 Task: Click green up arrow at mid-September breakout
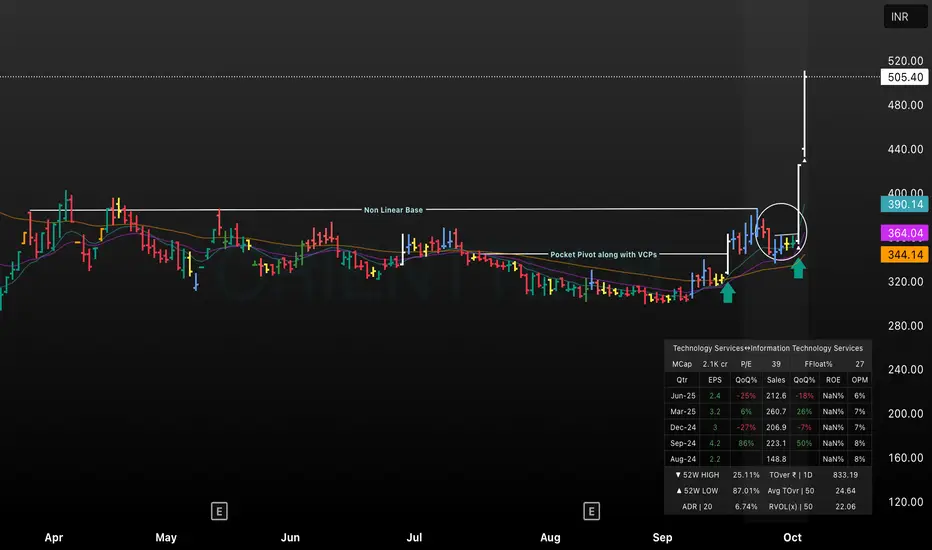pyautogui.click(x=728, y=292)
